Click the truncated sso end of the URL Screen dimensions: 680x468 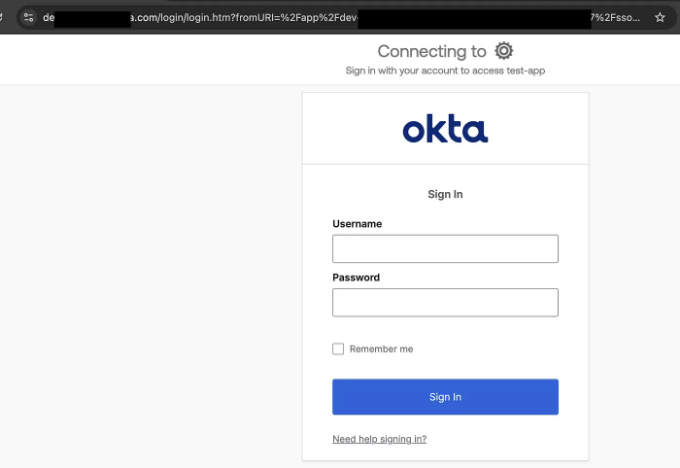coord(615,18)
